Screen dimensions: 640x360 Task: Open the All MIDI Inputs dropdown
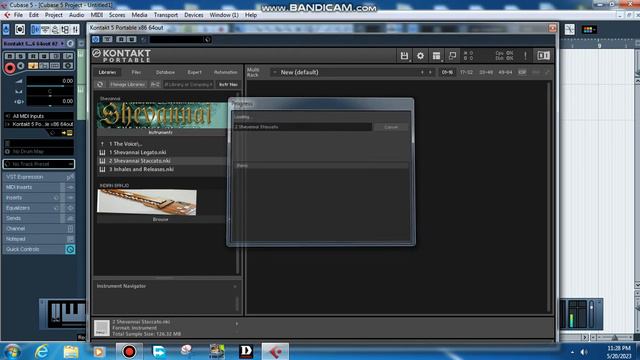[39, 116]
